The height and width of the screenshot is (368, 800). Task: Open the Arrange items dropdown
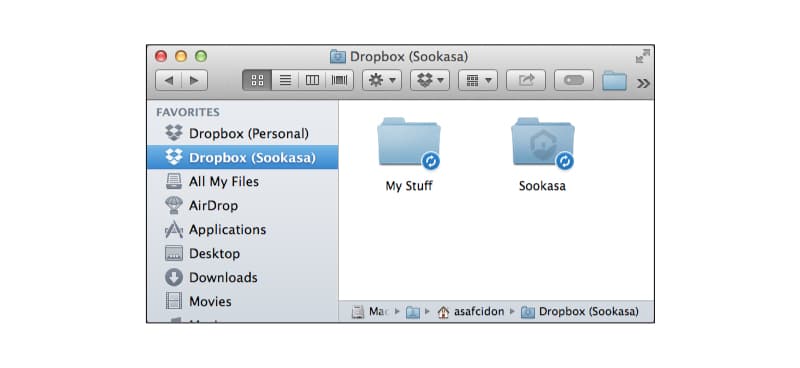tap(478, 81)
